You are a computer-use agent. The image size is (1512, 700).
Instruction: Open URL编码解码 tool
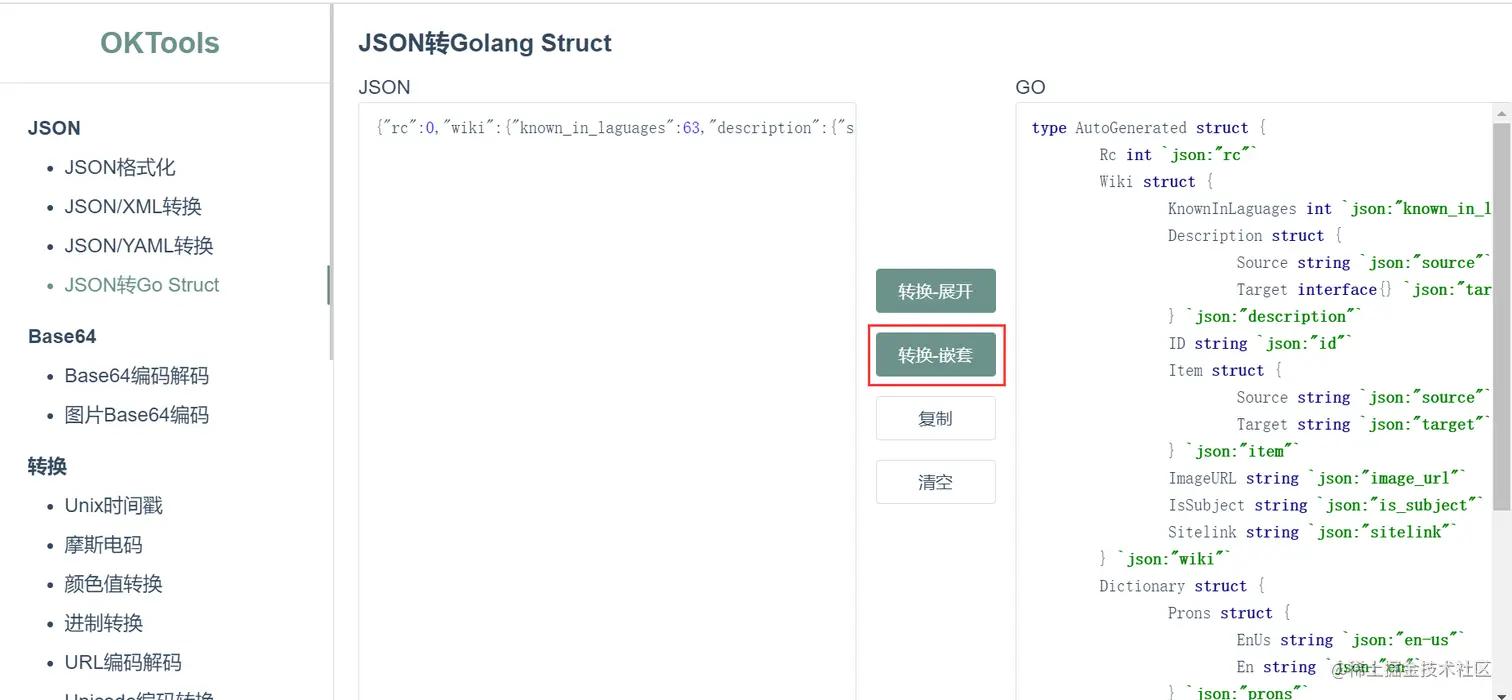(x=124, y=662)
